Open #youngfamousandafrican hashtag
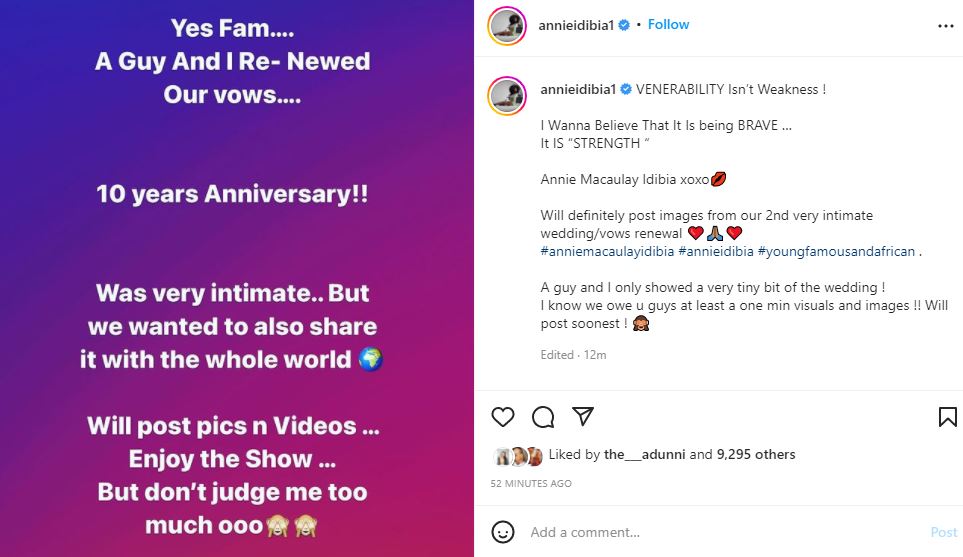 coord(836,251)
